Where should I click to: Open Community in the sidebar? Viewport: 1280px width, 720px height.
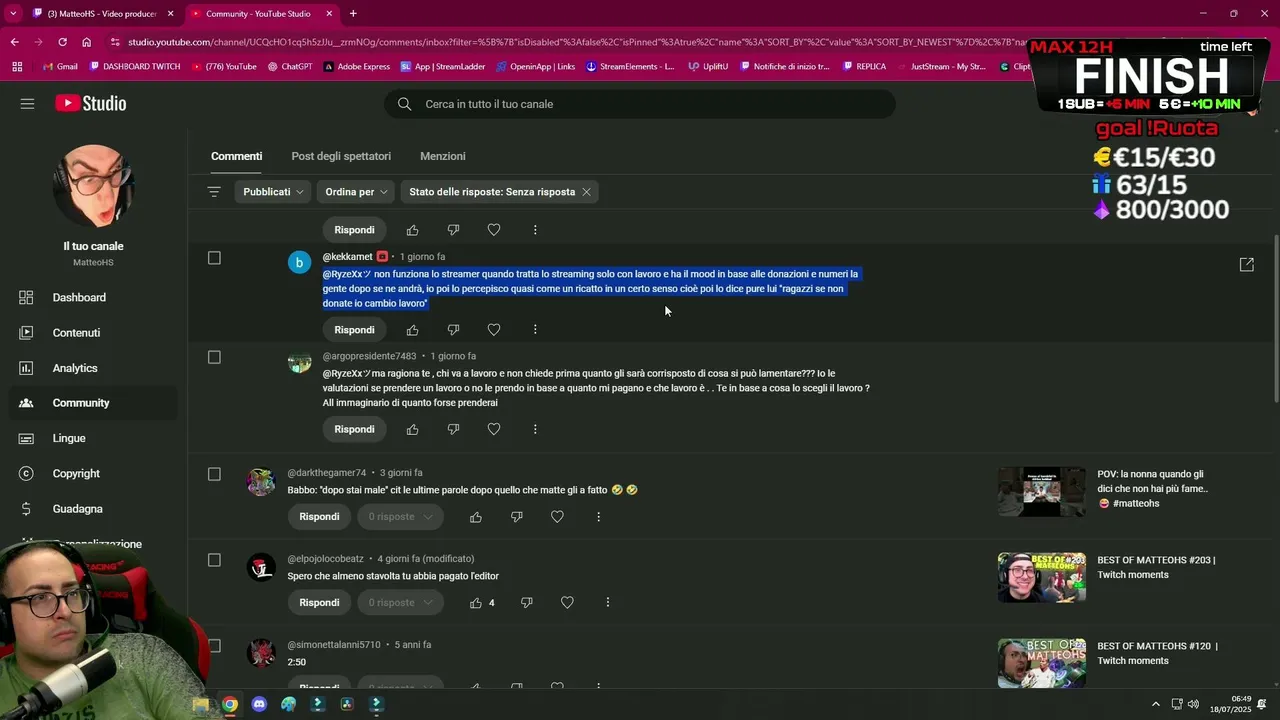(91, 403)
